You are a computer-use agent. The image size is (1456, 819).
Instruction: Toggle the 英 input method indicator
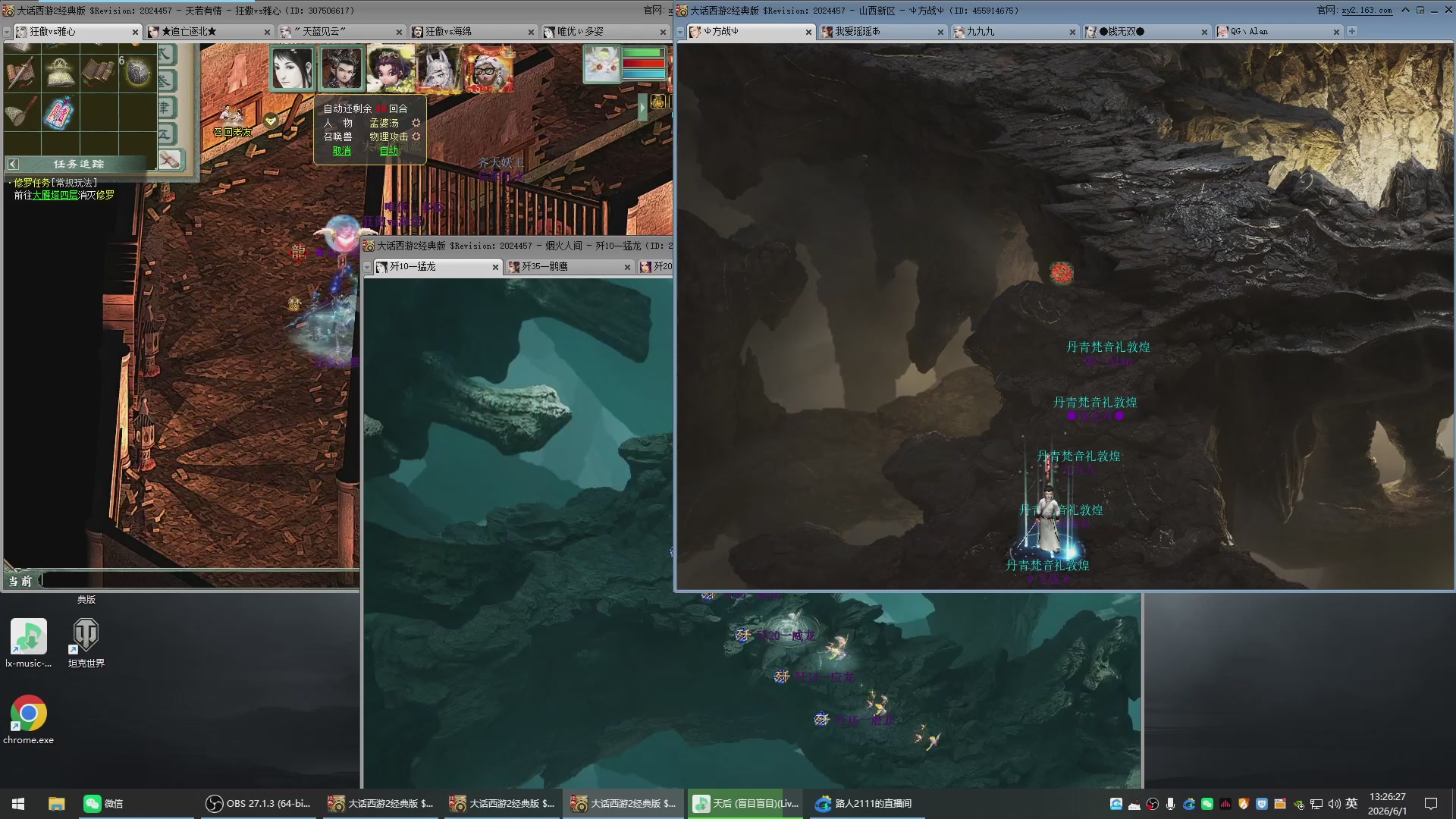coord(1351,804)
